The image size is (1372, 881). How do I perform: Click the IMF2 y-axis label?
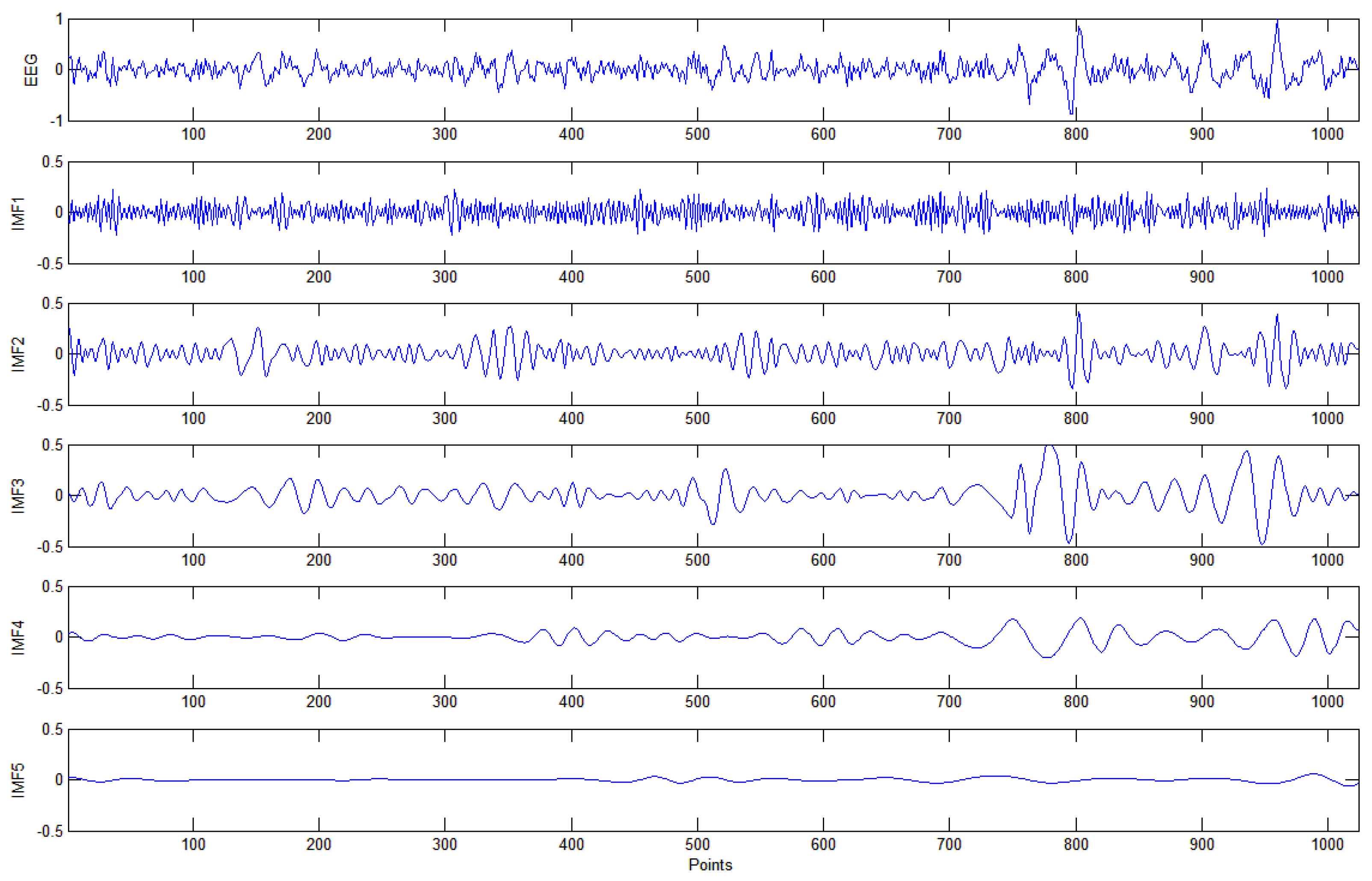(18, 355)
